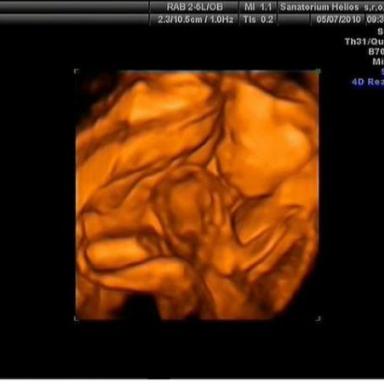Click the 3D rendered ultrasound image
This screenshot has width=384, height=384.
[197, 195]
